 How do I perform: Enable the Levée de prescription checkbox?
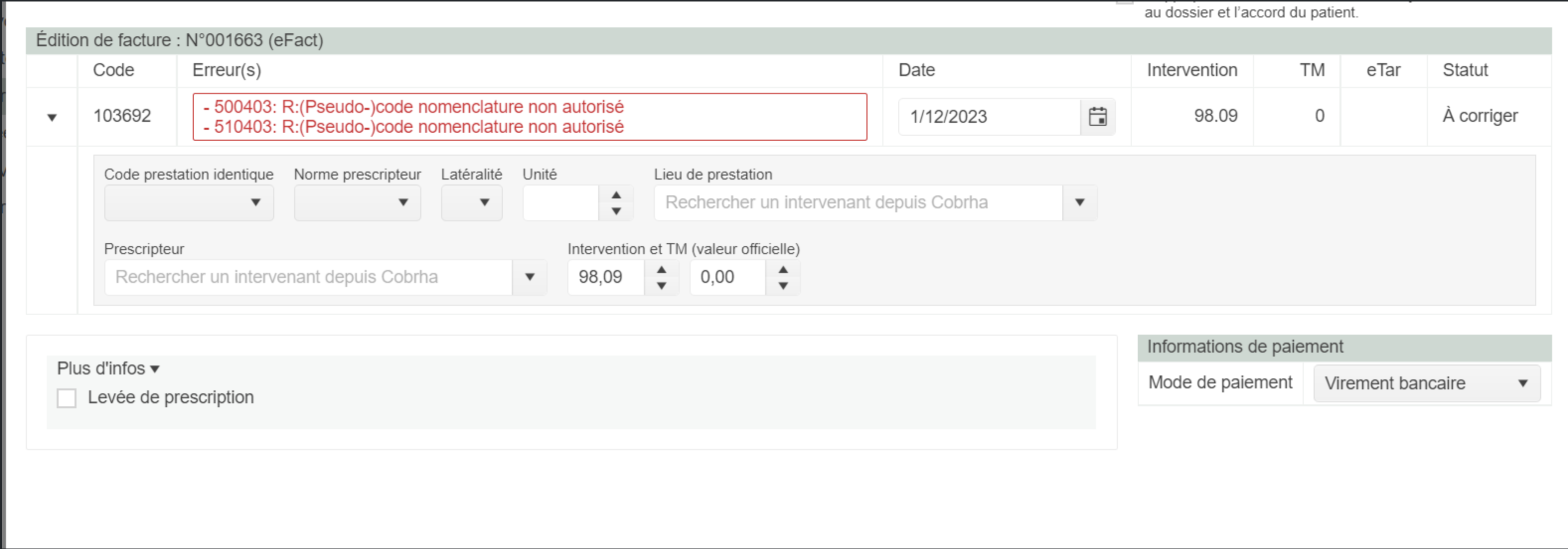(x=67, y=398)
